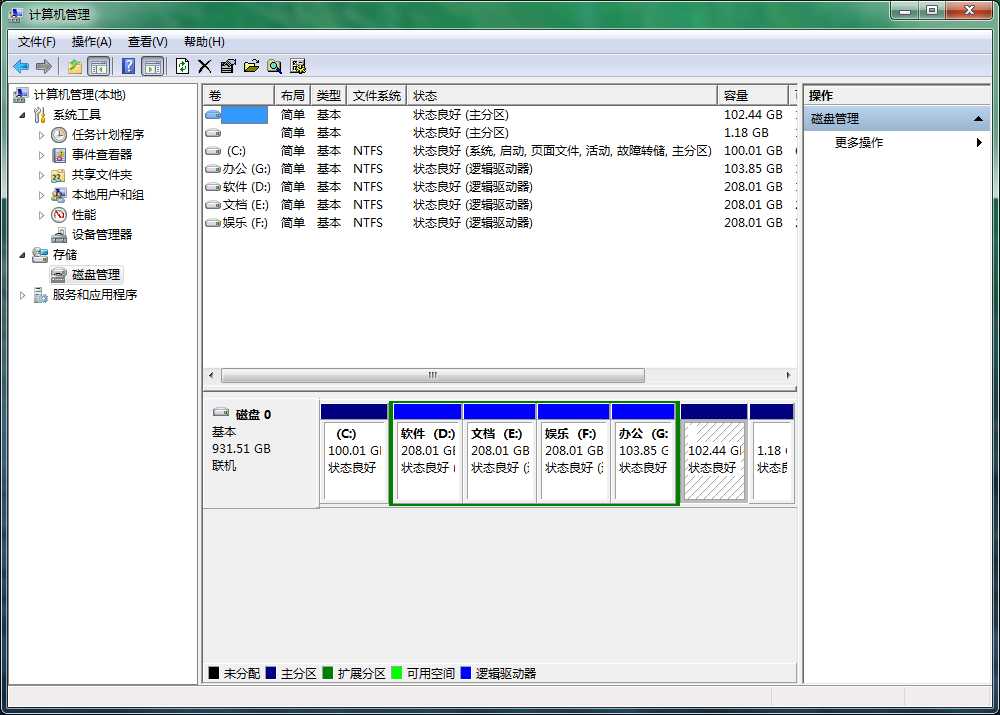Collapse the 磁盘管理 actions section arrow

[978, 119]
